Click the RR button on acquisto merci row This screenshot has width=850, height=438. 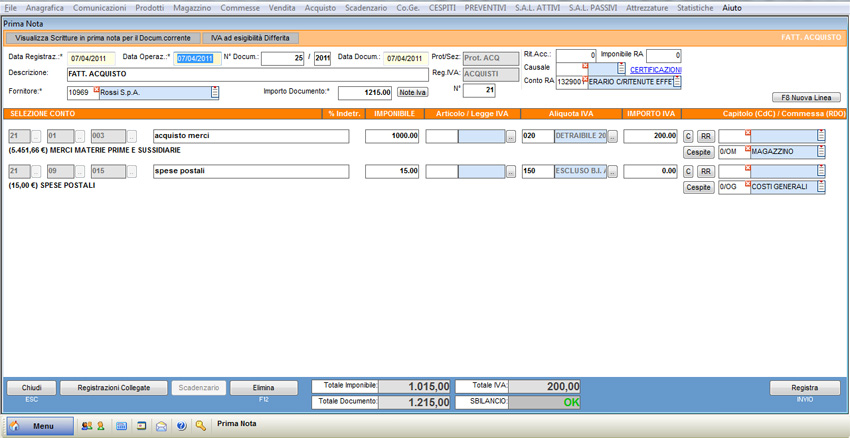pos(705,136)
